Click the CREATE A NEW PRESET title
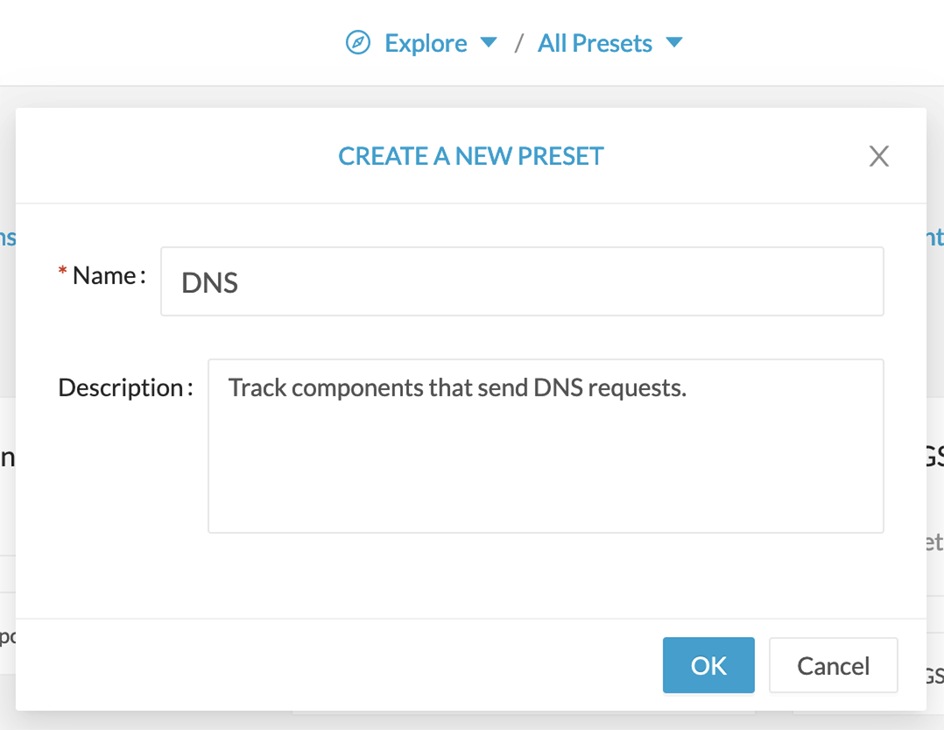The image size is (944, 730). 470,156
